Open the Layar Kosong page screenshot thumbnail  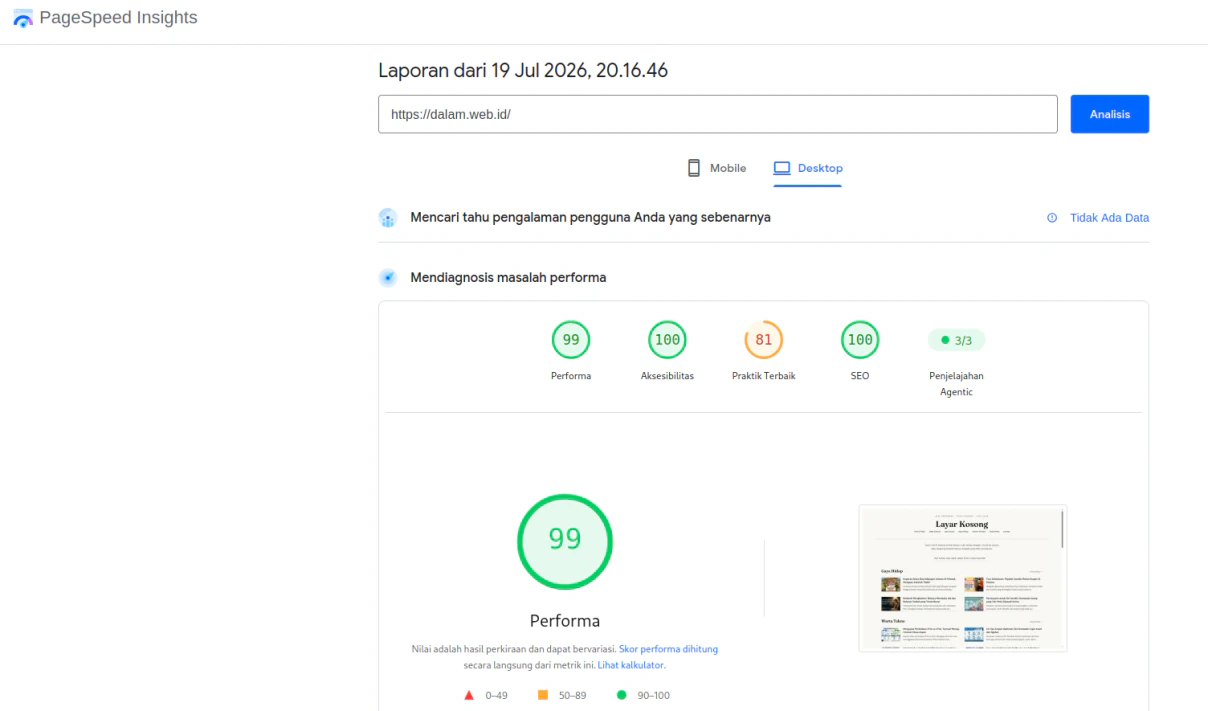click(x=962, y=578)
